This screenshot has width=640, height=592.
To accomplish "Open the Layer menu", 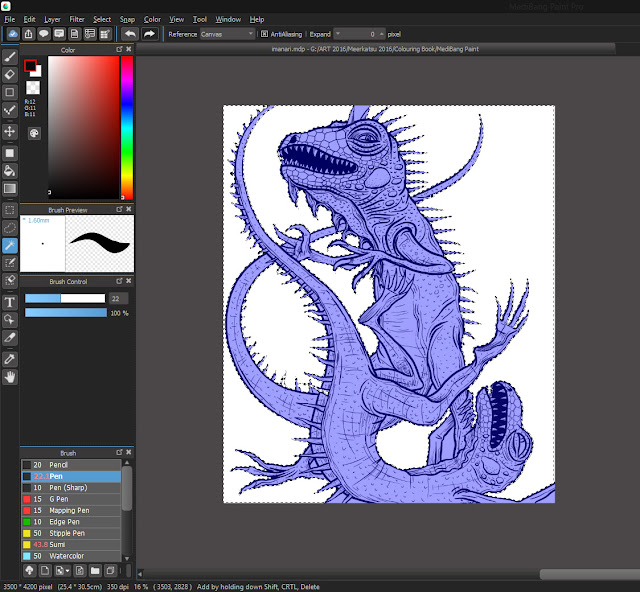I will pyautogui.click(x=52, y=19).
